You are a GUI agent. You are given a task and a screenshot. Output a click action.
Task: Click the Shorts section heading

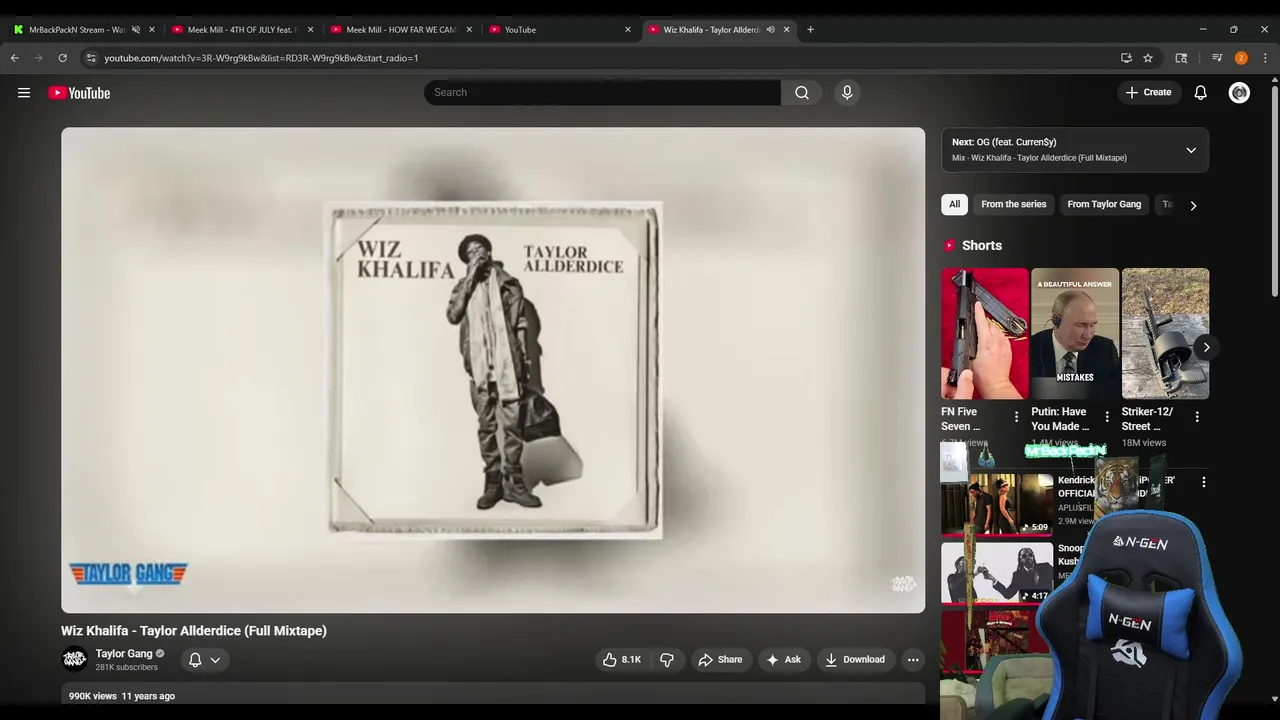coord(982,245)
